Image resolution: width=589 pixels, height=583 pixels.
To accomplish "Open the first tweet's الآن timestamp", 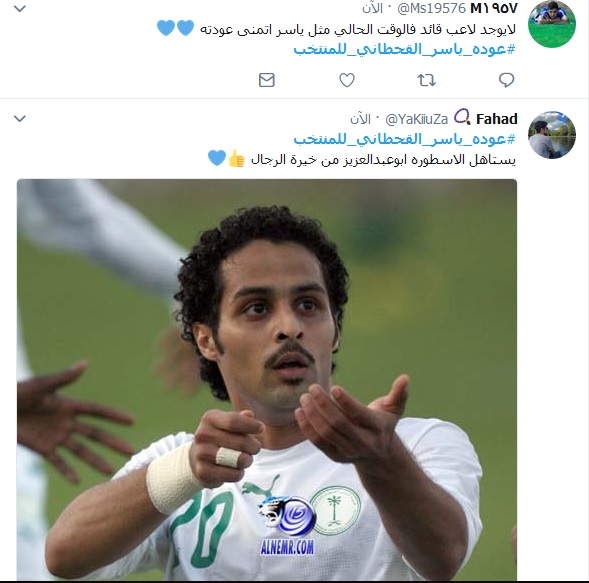I will pyautogui.click(x=372, y=8).
